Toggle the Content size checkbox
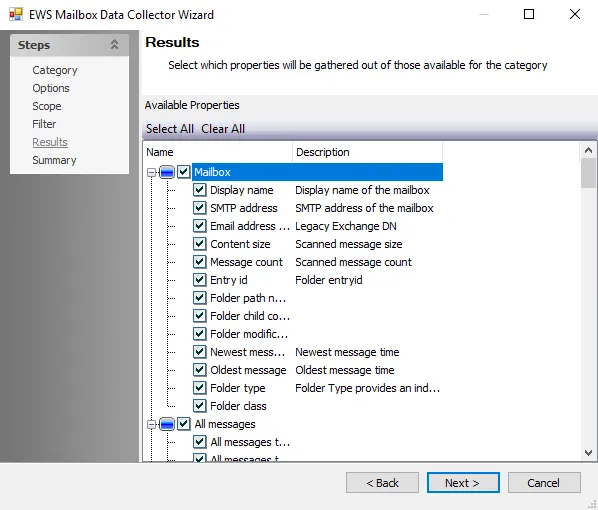Screen dimensions: 598x510 pyautogui.click(x=200, y=243)
